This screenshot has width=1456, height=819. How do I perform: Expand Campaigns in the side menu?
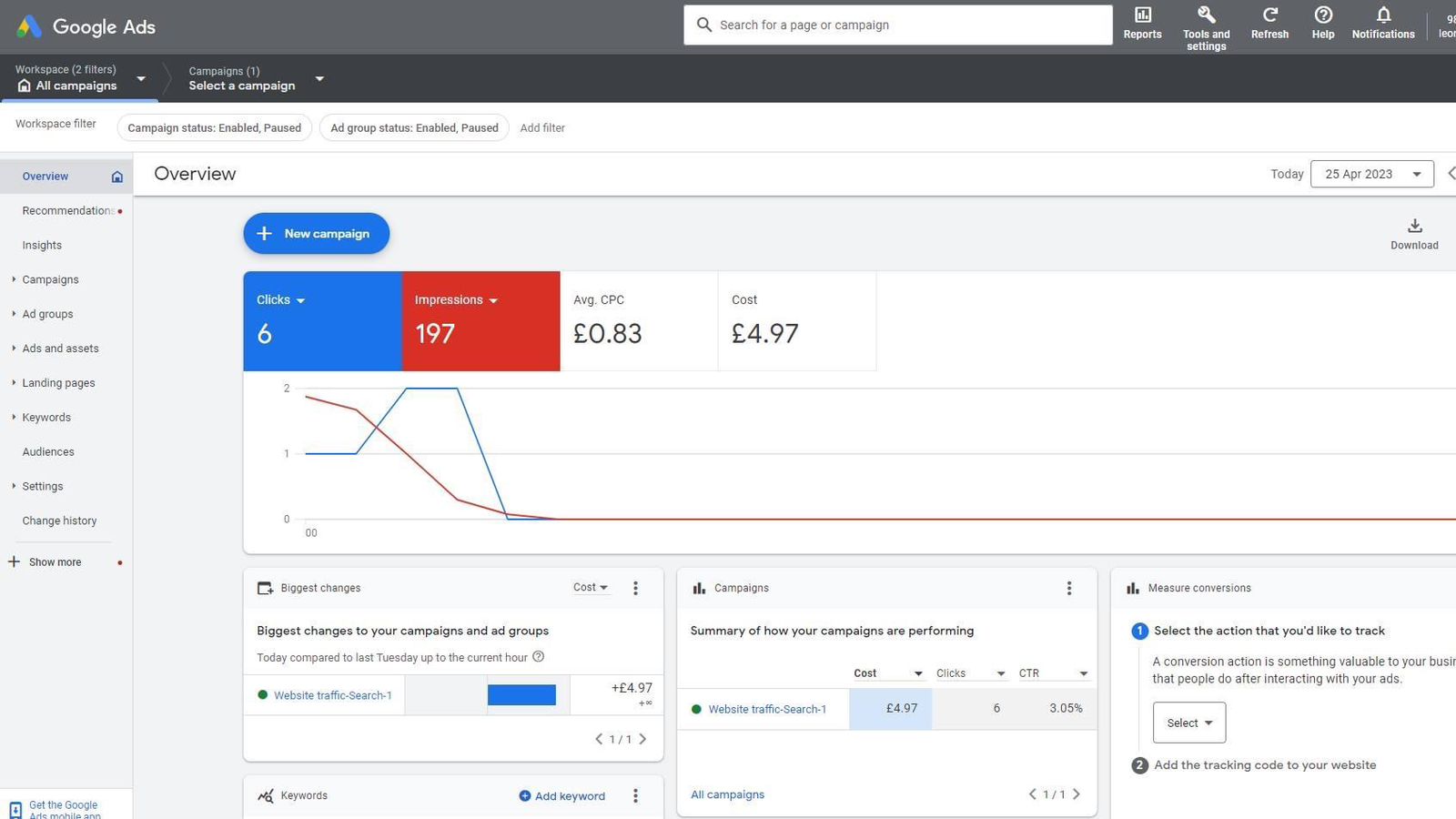tap(14, 279)
